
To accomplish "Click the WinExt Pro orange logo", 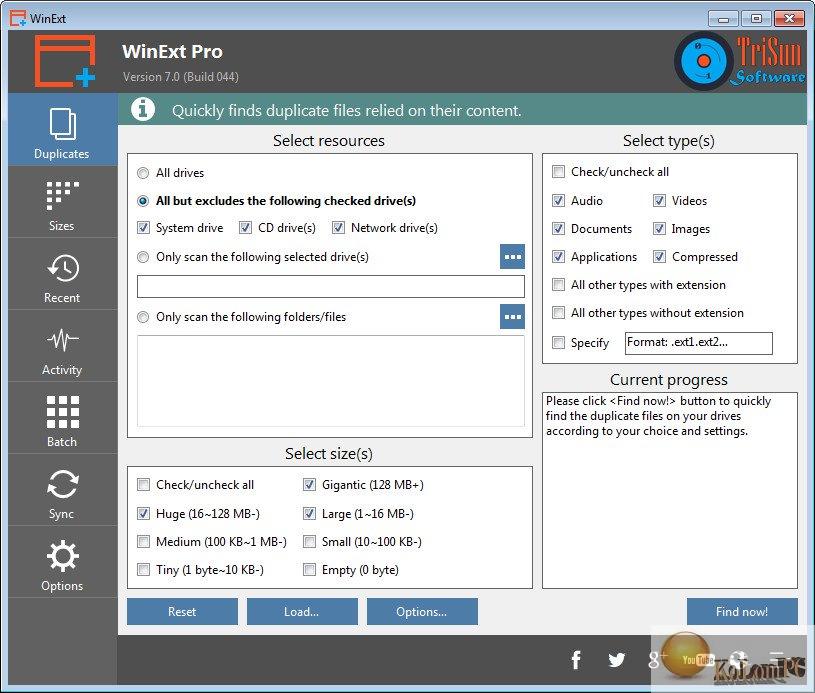I will [65, 61].
